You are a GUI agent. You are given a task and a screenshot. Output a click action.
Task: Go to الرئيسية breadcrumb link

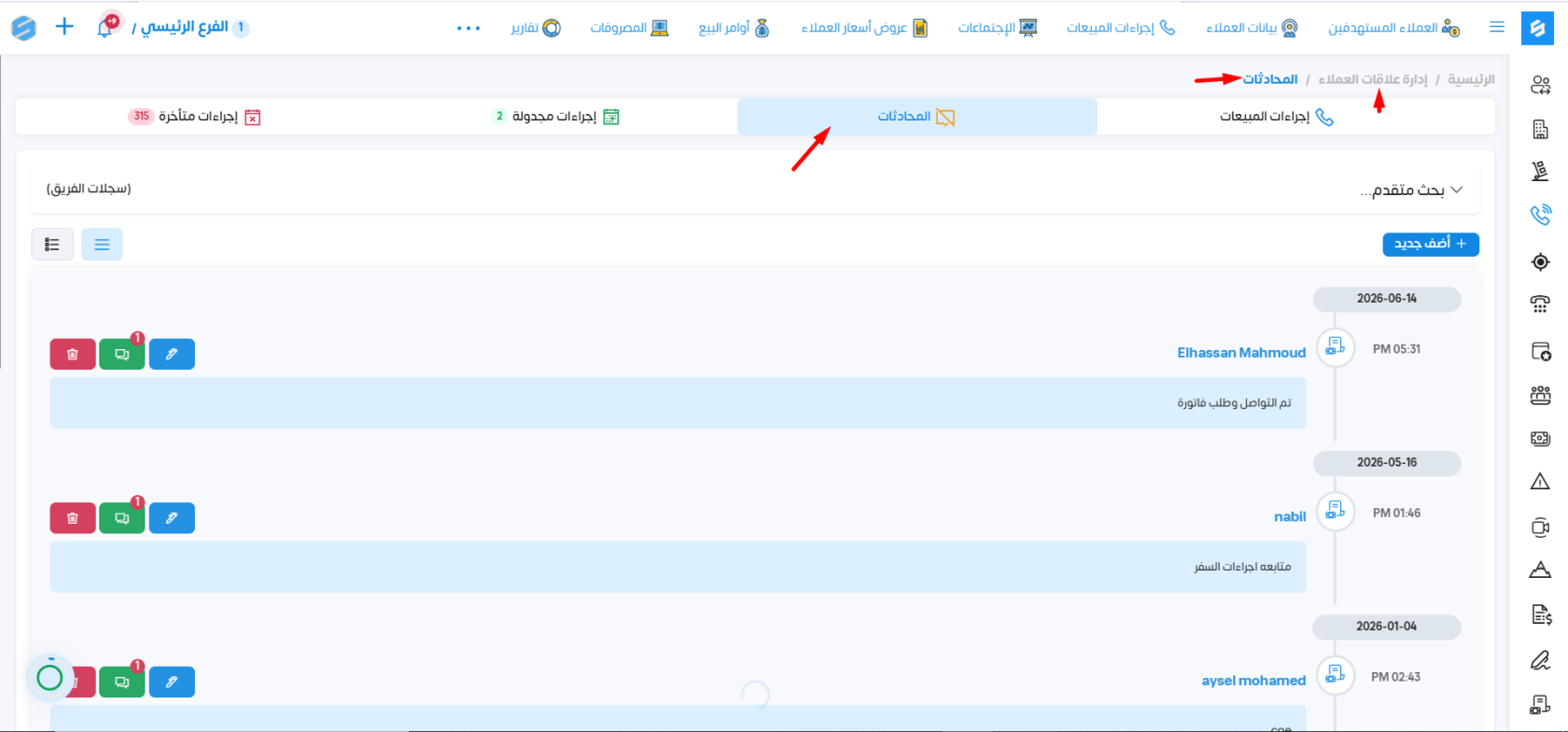coord(1471,79)
